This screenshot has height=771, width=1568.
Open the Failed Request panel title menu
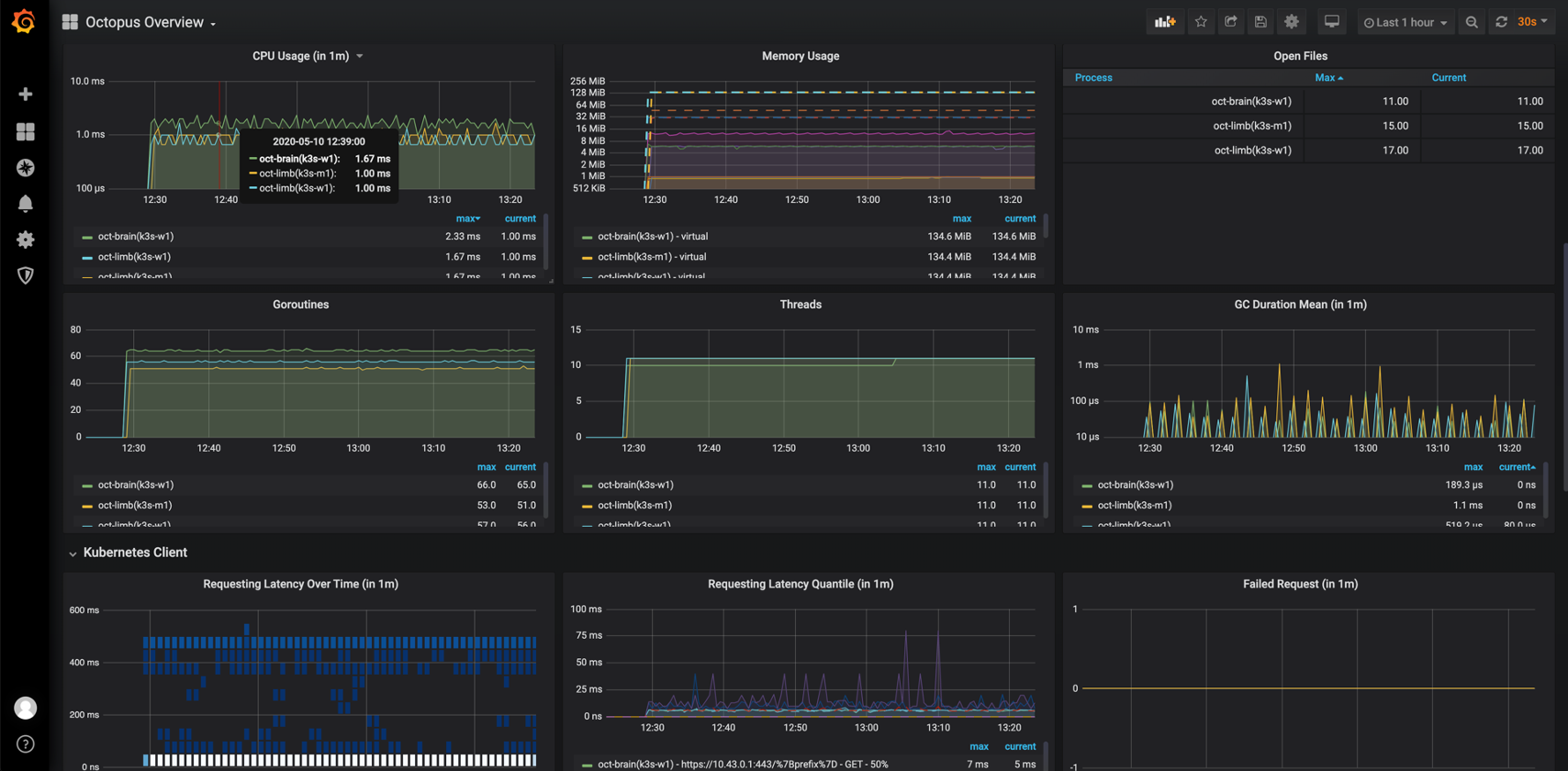1300,584
